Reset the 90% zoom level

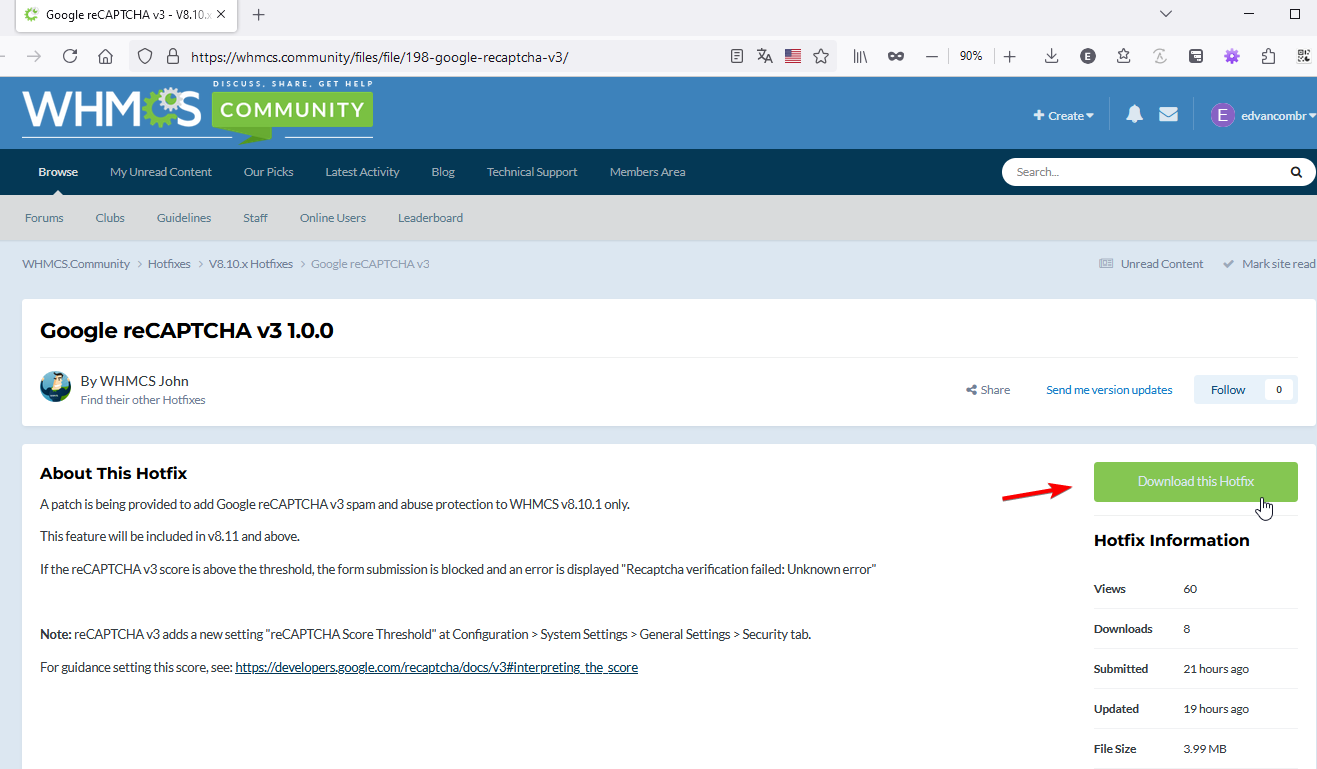971,57
